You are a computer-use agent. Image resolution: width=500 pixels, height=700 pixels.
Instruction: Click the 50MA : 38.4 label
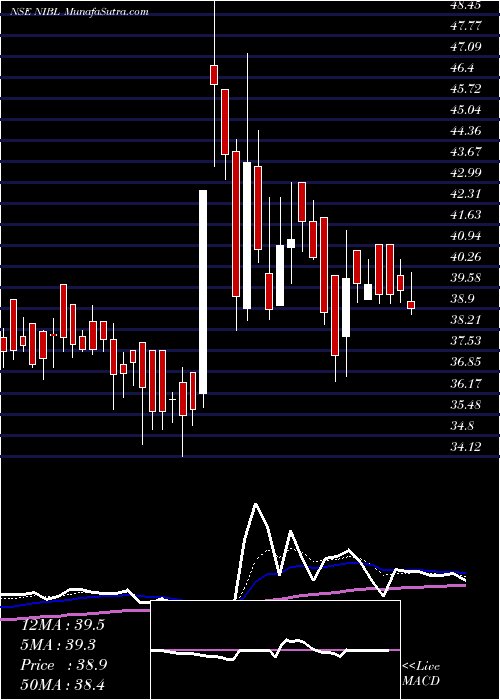tap(62, 684)
